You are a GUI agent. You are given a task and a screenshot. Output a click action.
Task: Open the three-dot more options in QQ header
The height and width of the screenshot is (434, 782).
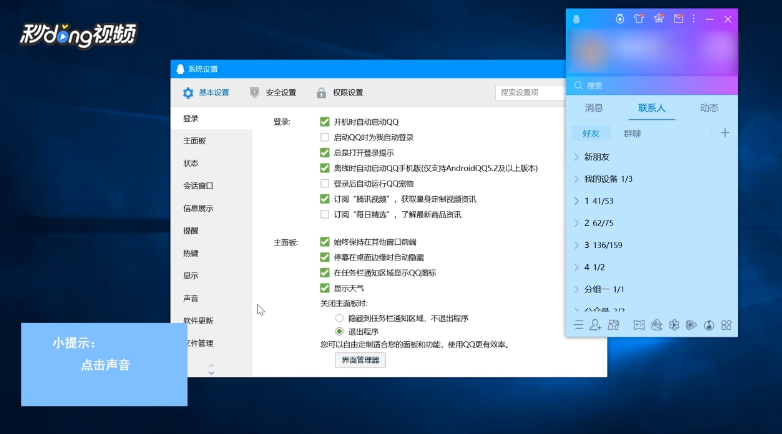pyautogui.click(x=694, y=19)
